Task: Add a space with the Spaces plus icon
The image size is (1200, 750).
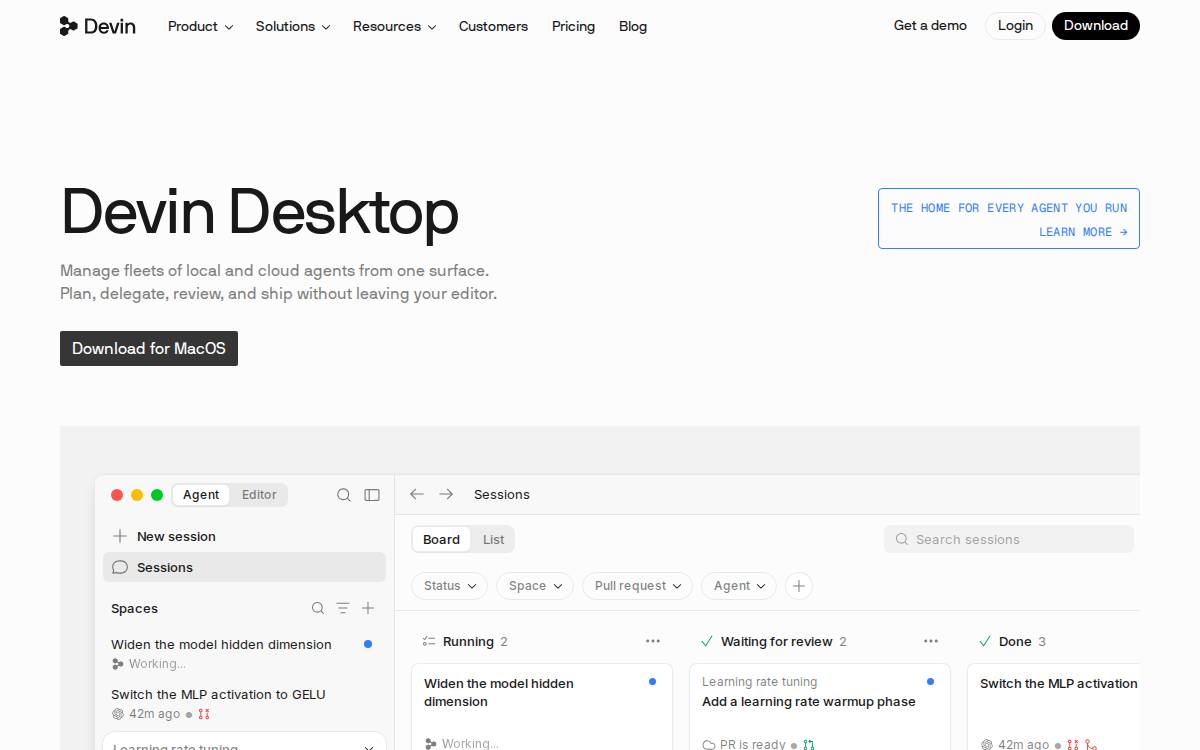Action: [x=368, y=608]
